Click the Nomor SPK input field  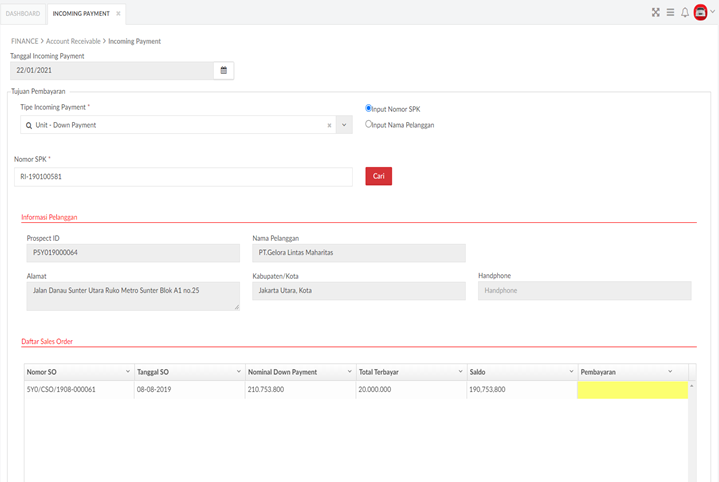183,177
